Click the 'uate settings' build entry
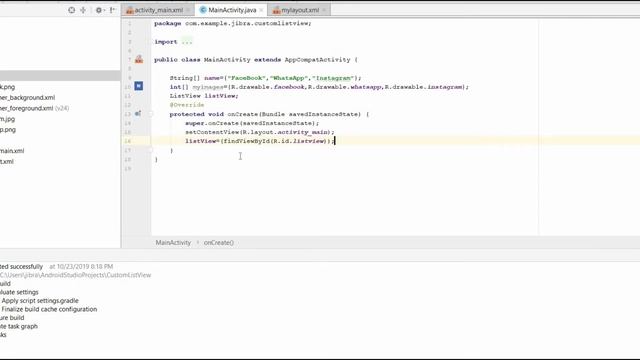Image resolution: width=640 pixels, height=360 pixels. point(19,292)
